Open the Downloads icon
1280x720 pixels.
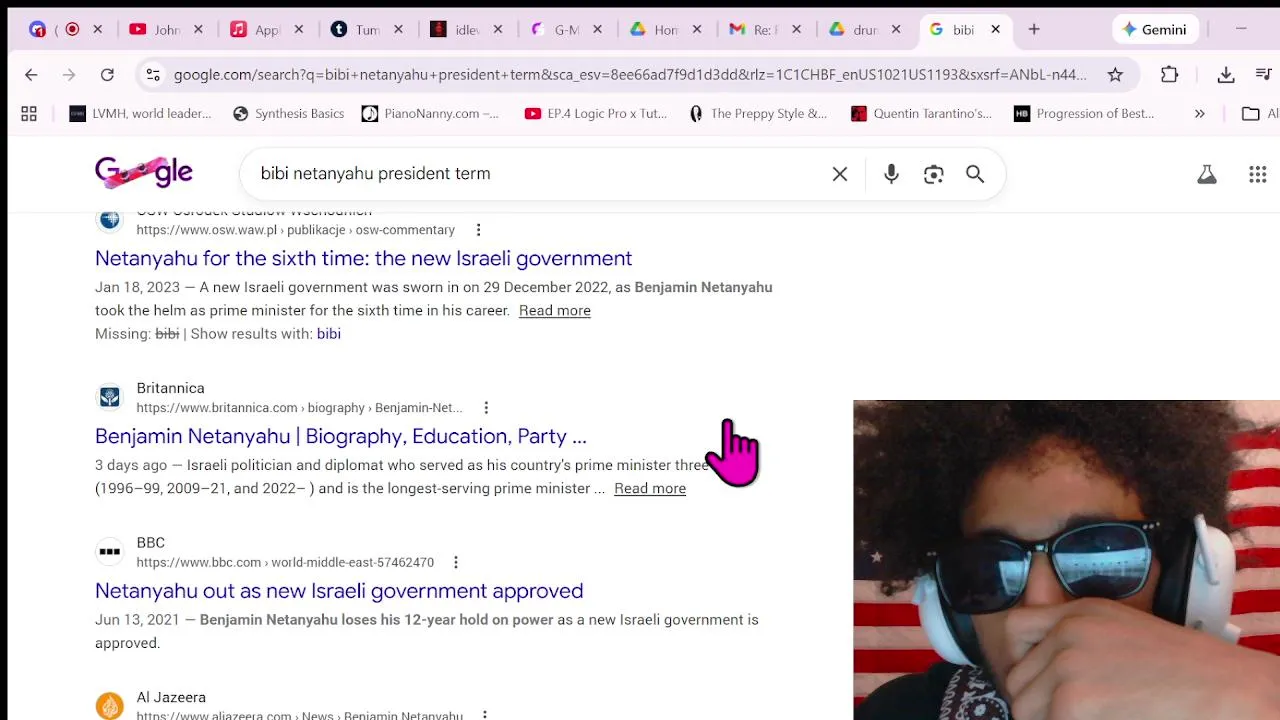[x=1226, y=74]
